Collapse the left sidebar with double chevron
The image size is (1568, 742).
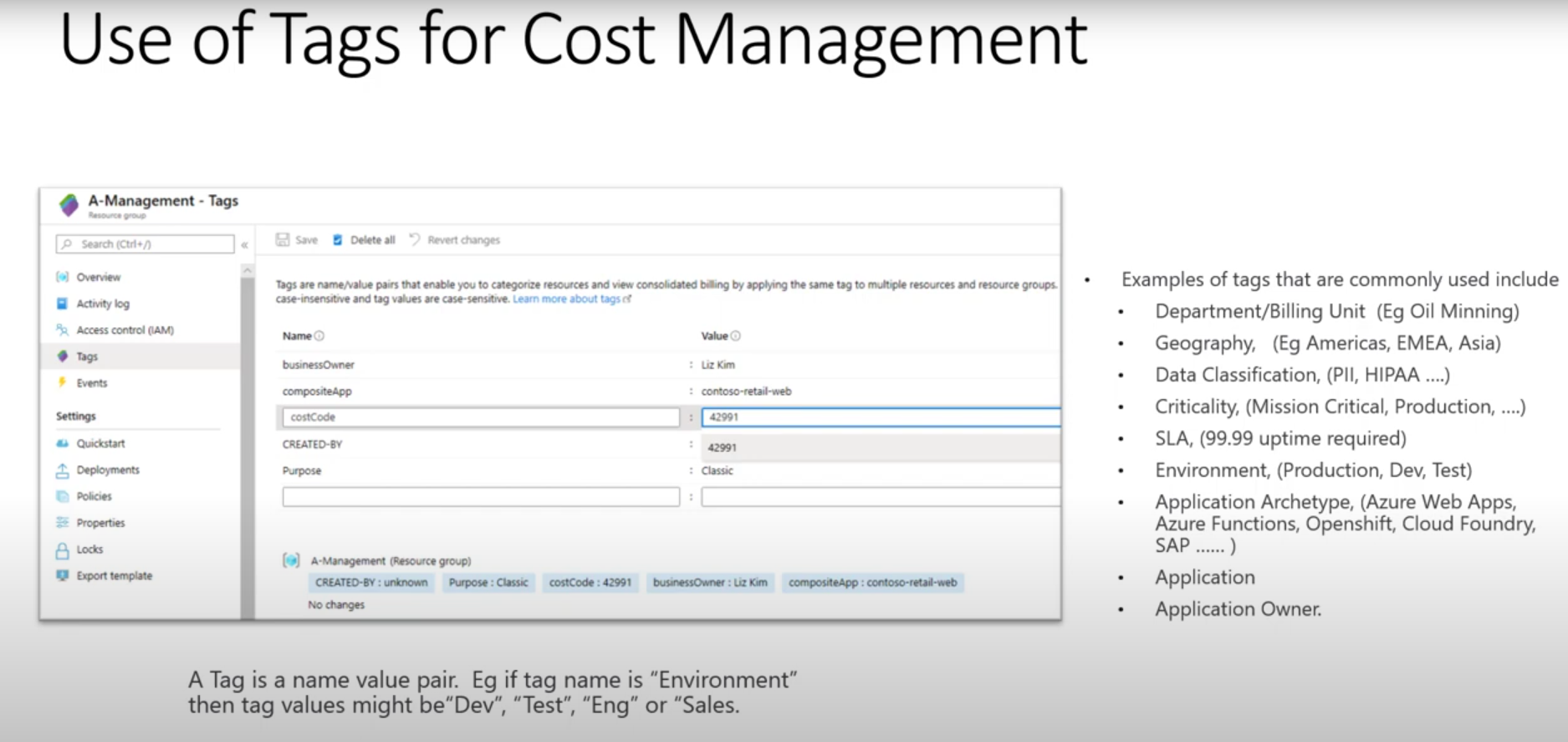(x=244, y=245)
